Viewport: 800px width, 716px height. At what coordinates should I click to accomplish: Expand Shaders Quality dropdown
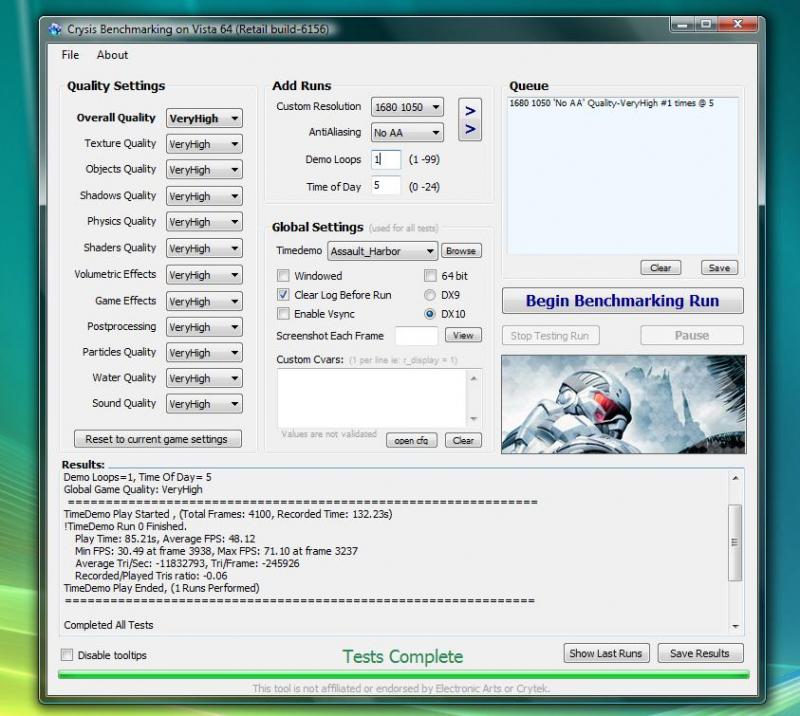pyautogui.click(x=204, y=249)
